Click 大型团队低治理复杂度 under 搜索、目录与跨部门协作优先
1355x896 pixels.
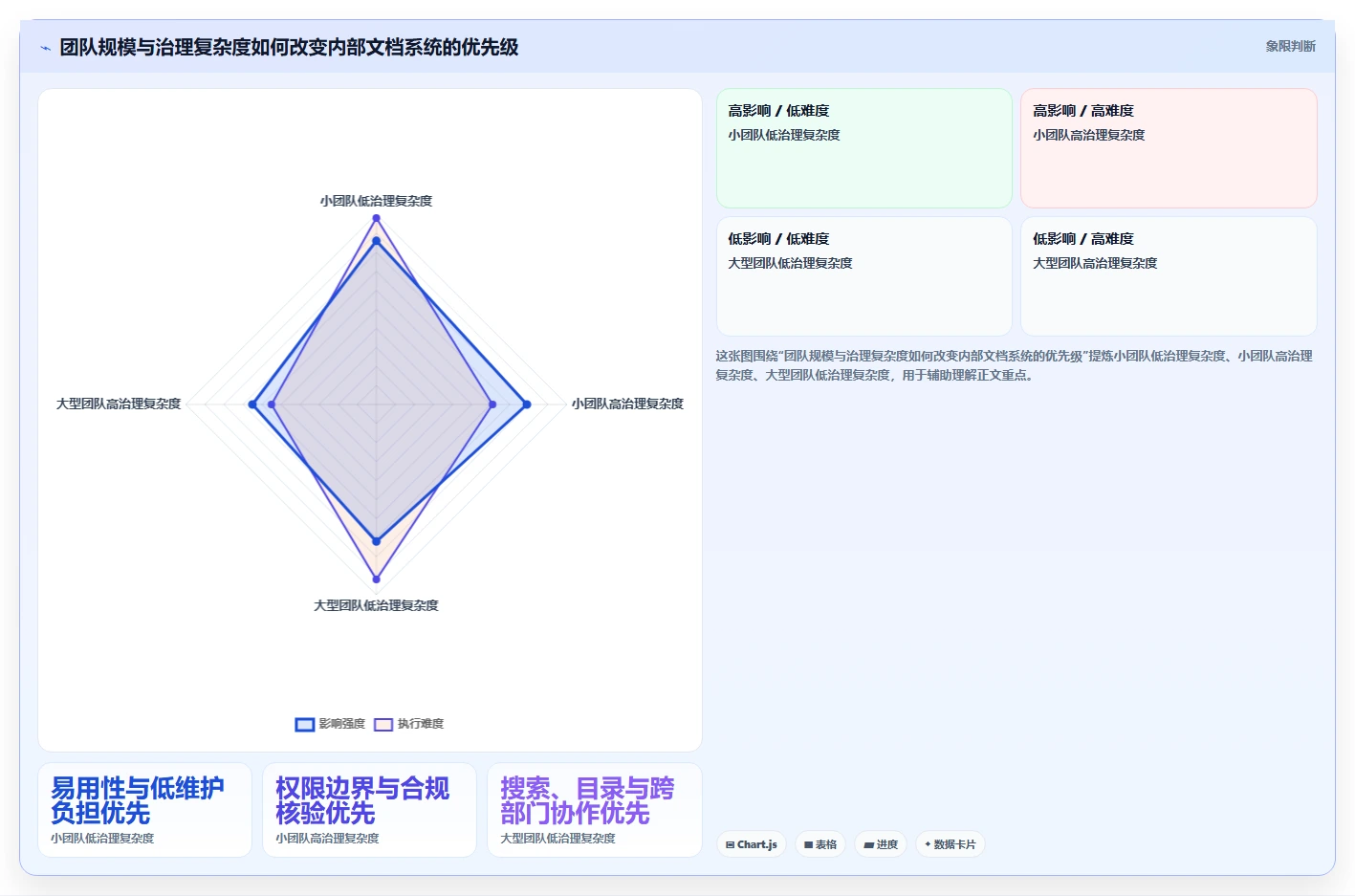(x=557, y=839)
